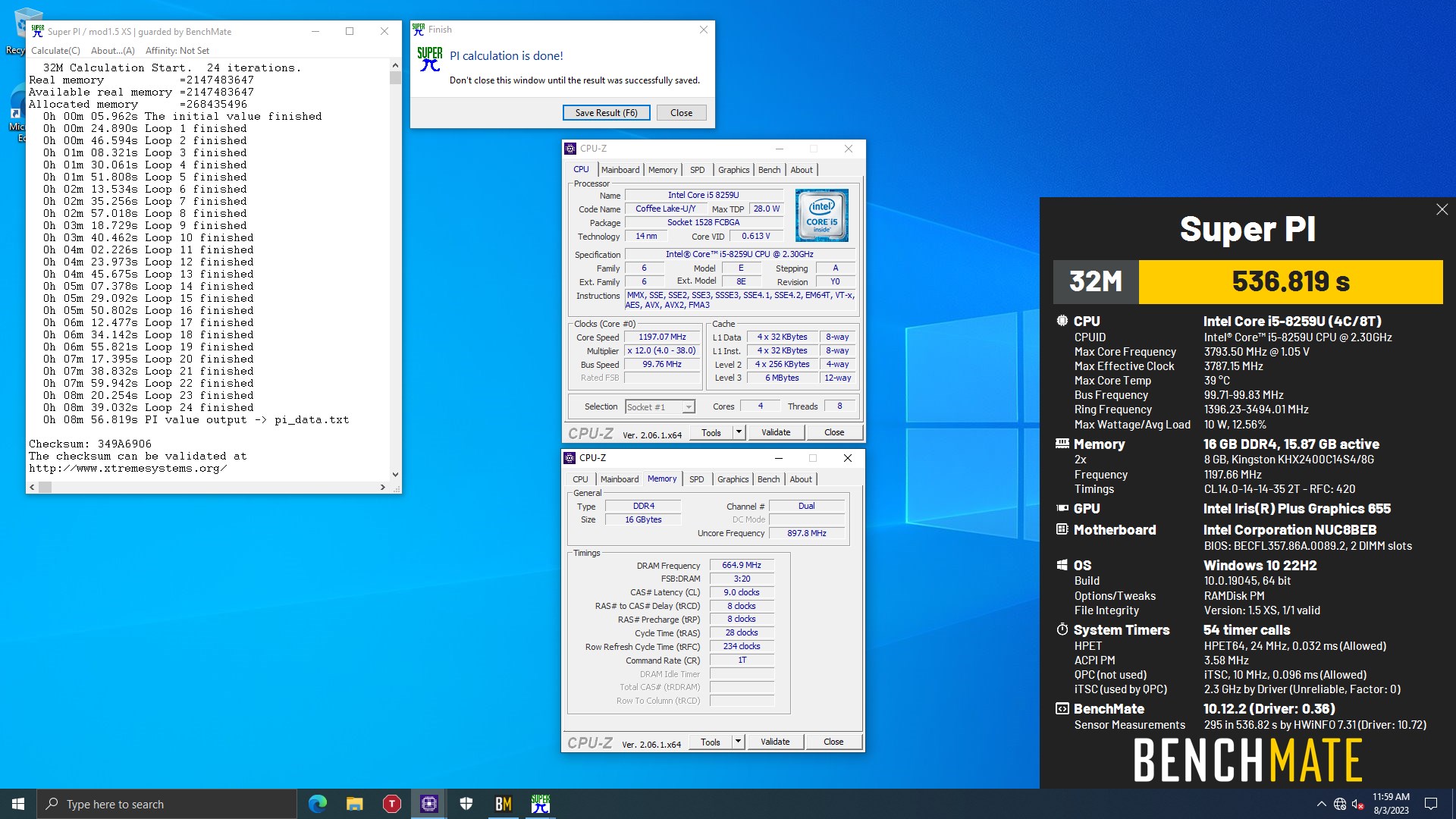Open Super PI taskbar icon
Screen dimensions: 1456x819
point(541,804)
